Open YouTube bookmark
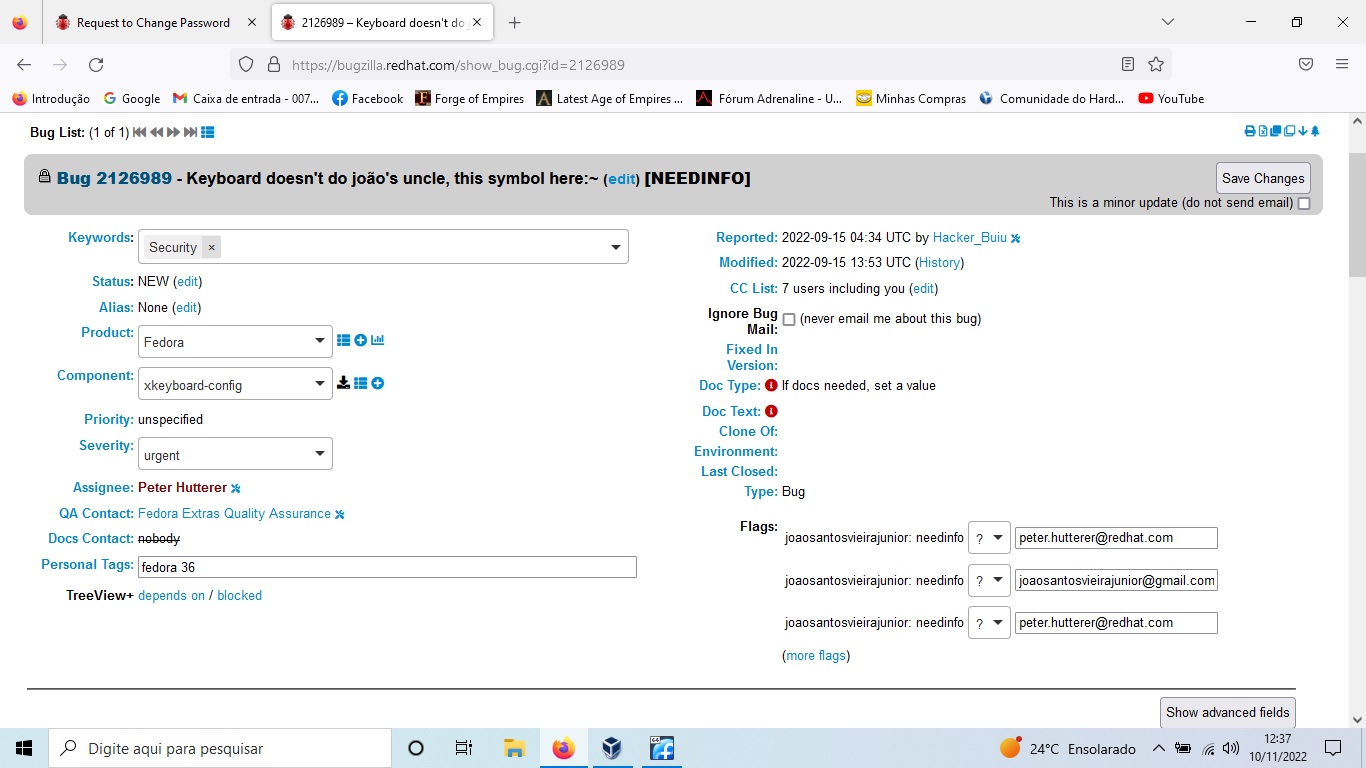Viewport: 1366px width, 768px height. pyautogui.click(x=1171, y=98)
